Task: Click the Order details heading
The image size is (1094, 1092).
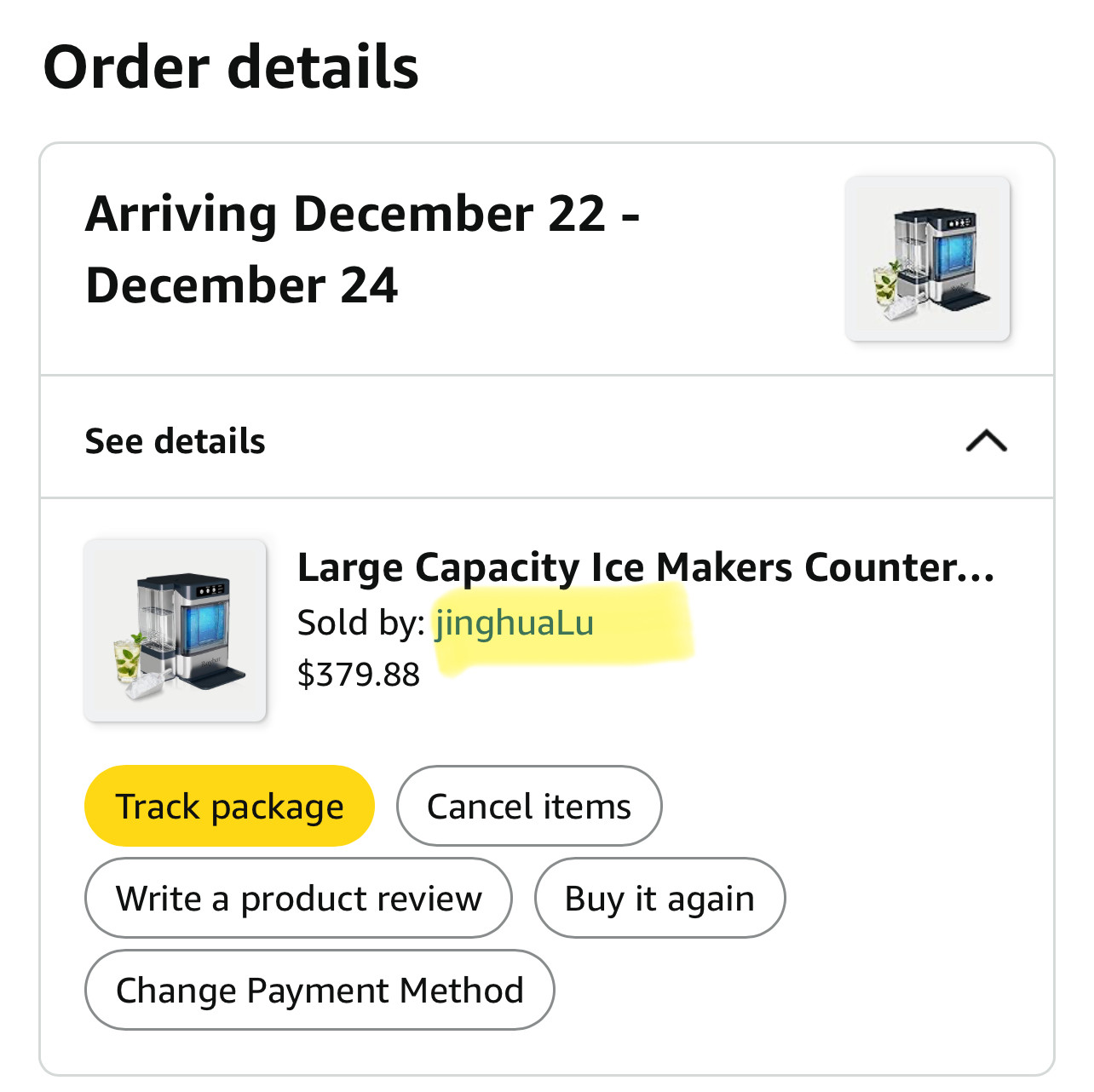Action: click(x=231, y=67)
